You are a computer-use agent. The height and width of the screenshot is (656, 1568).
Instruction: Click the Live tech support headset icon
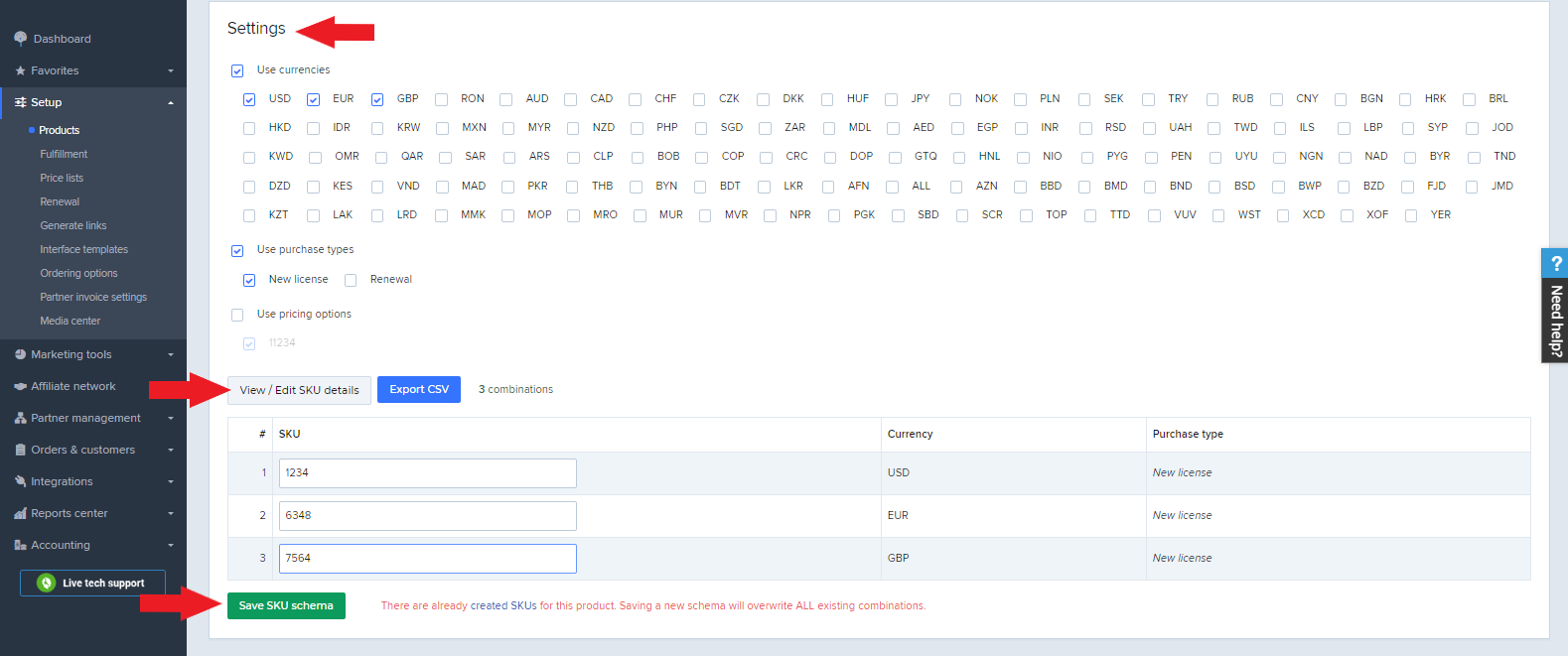46,583
